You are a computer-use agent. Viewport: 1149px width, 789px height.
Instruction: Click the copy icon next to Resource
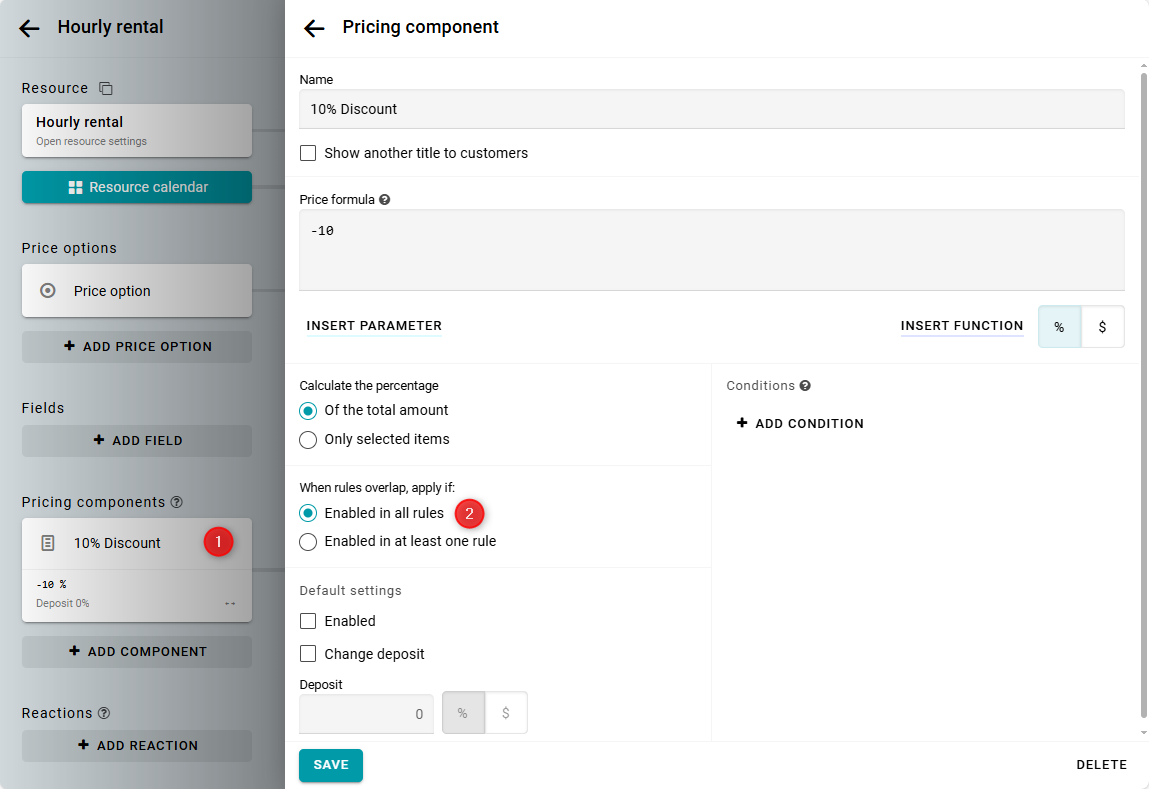tap(106, 89)
